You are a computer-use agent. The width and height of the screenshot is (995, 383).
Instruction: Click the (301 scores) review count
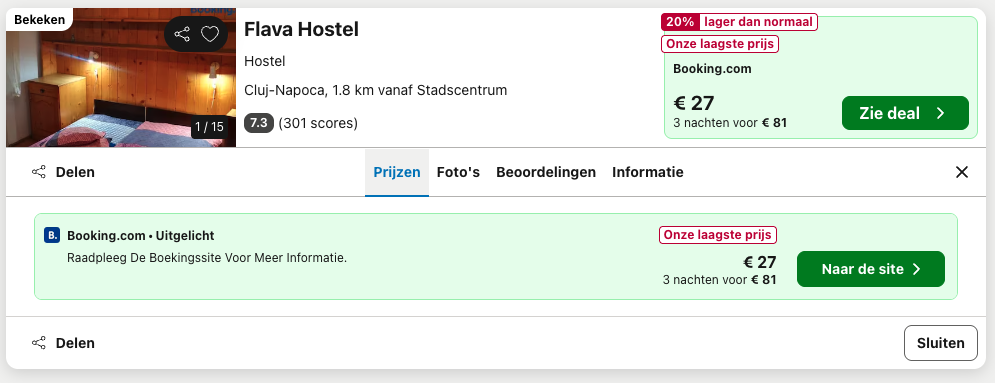point(318,123)
